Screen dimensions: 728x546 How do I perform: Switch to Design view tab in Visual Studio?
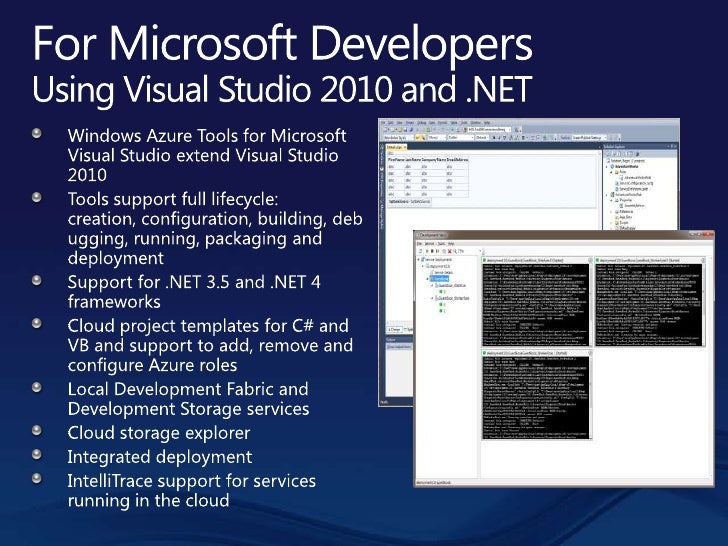tap(394, 329)
